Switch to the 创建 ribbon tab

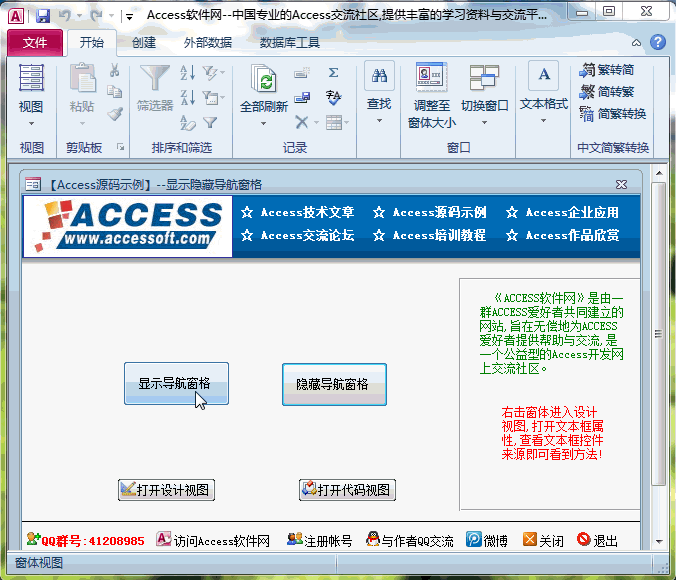click(144, 43)
